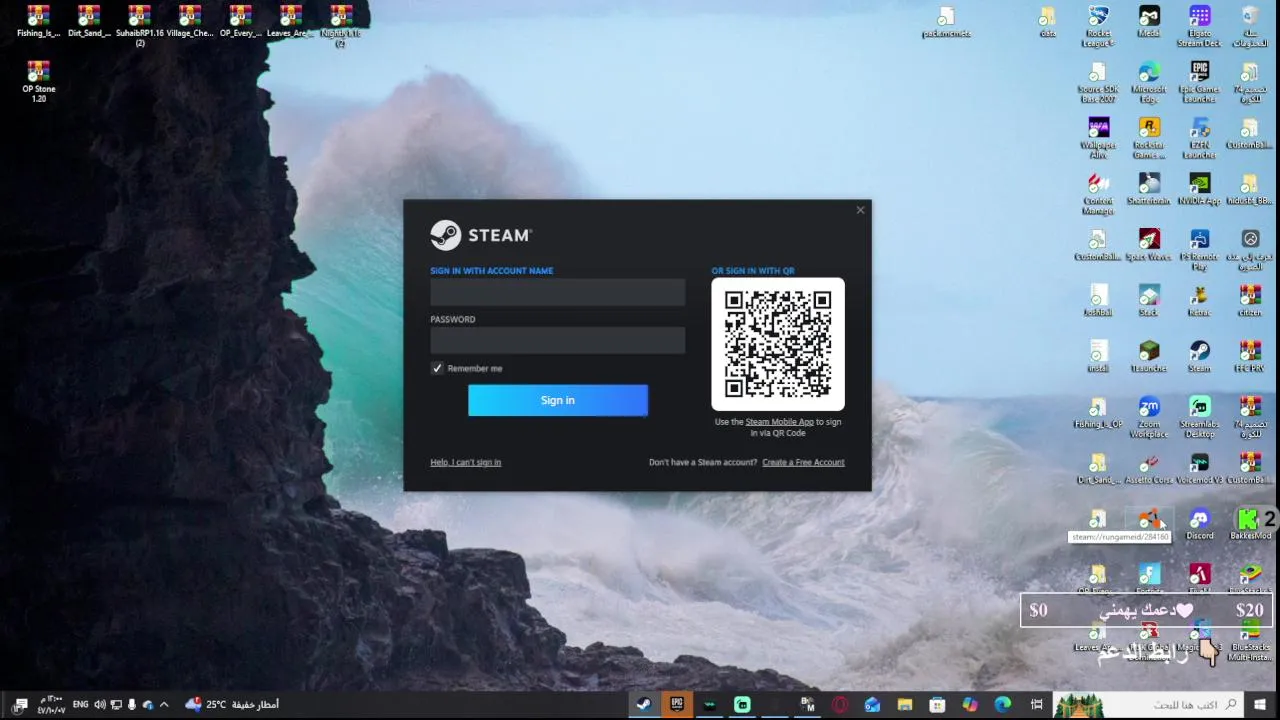Select the EZFN Launcher desktop icon
Viewport: 1280px width, 720px height.
click(x=1199, y=139)
